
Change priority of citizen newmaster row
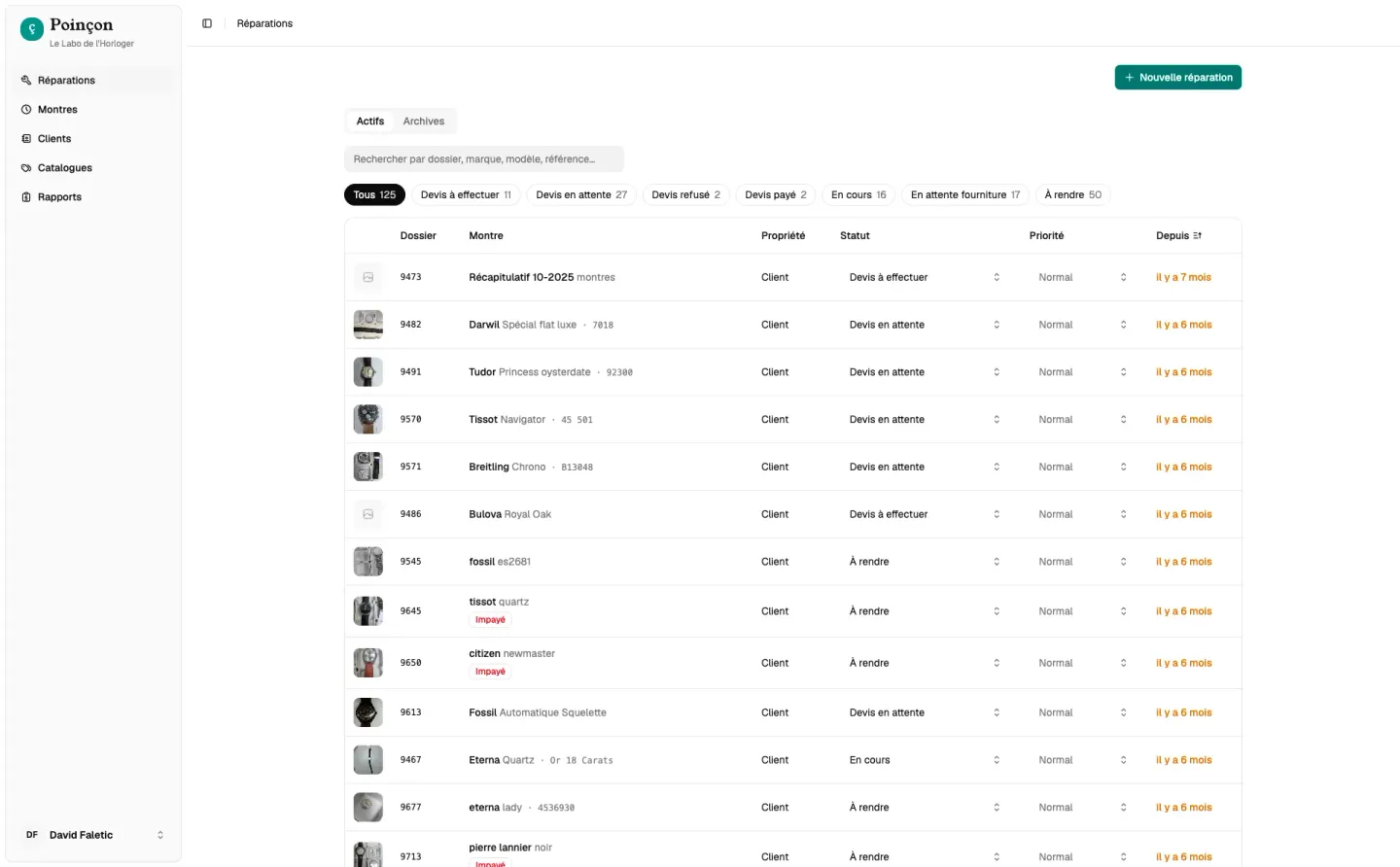[1082, 663]
